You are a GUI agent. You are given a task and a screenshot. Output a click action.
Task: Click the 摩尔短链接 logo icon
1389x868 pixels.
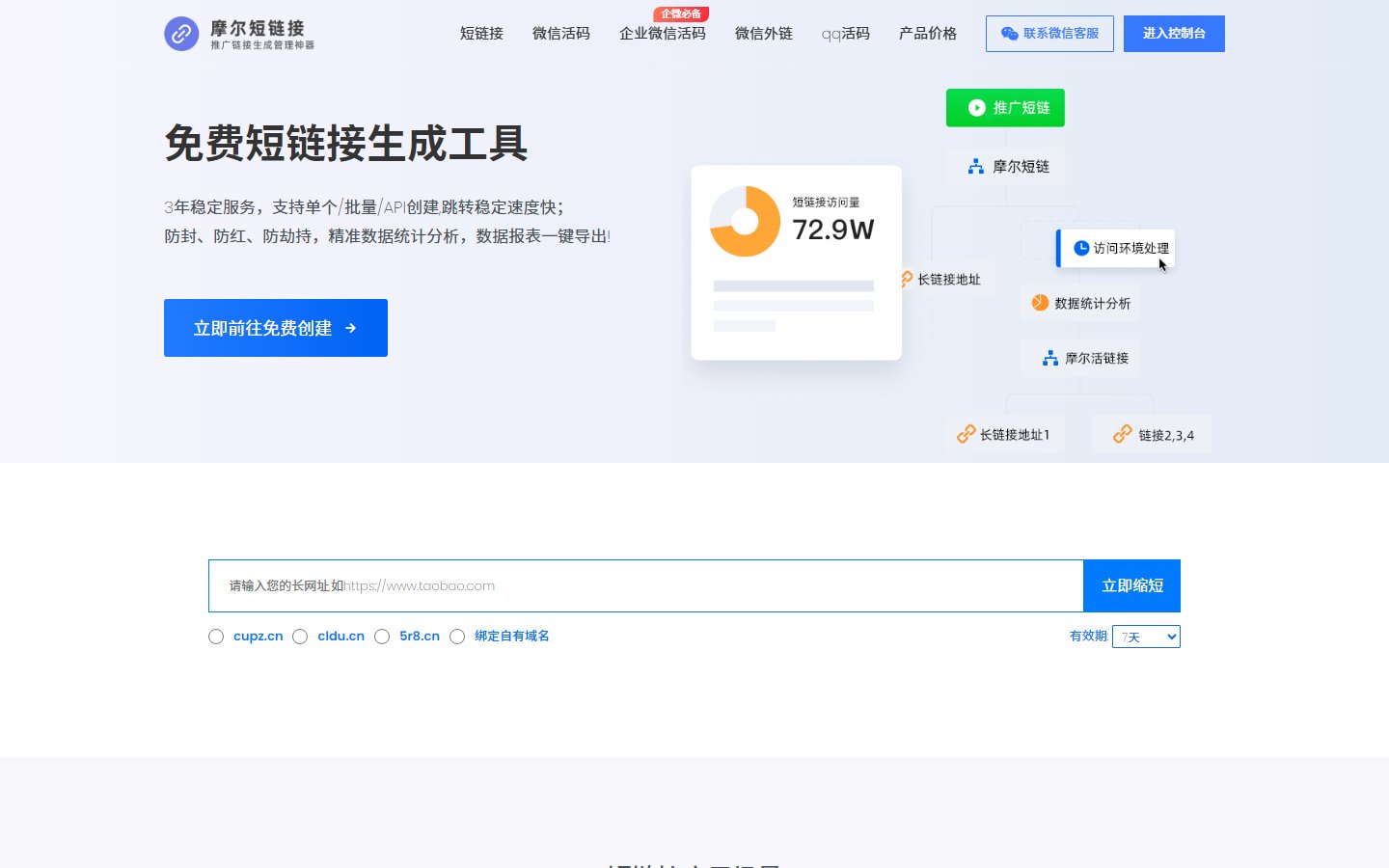(181, 34)
